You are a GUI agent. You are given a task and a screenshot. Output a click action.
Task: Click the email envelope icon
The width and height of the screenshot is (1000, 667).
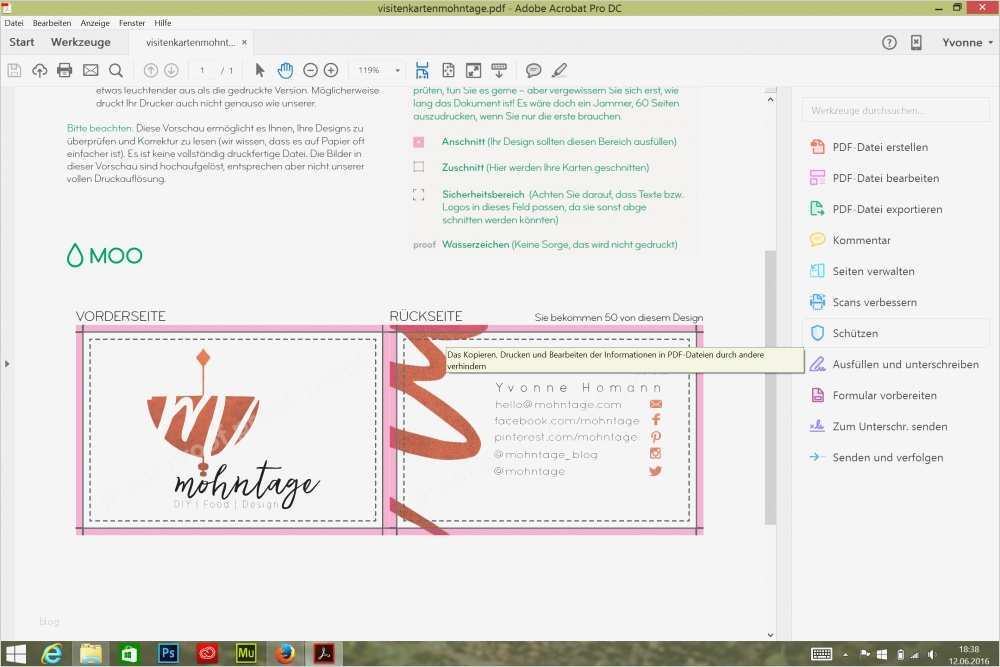91,70
